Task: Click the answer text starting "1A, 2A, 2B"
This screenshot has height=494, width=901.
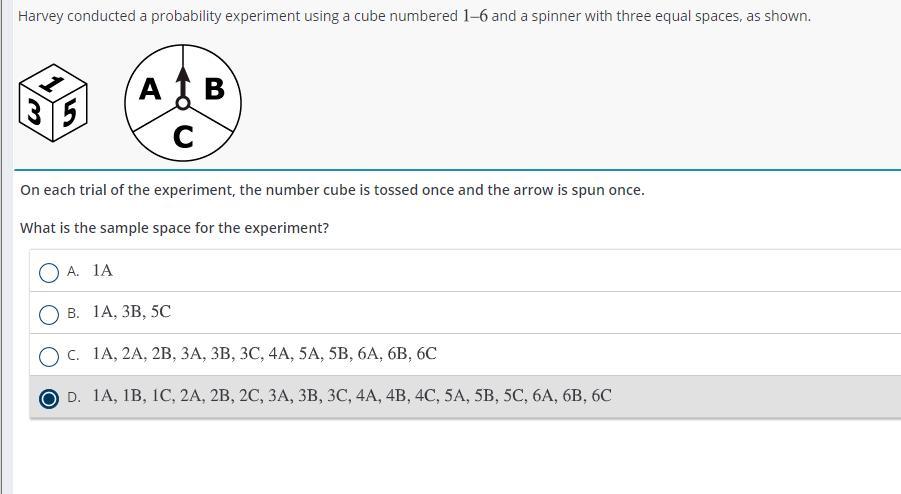Action: 264,354
